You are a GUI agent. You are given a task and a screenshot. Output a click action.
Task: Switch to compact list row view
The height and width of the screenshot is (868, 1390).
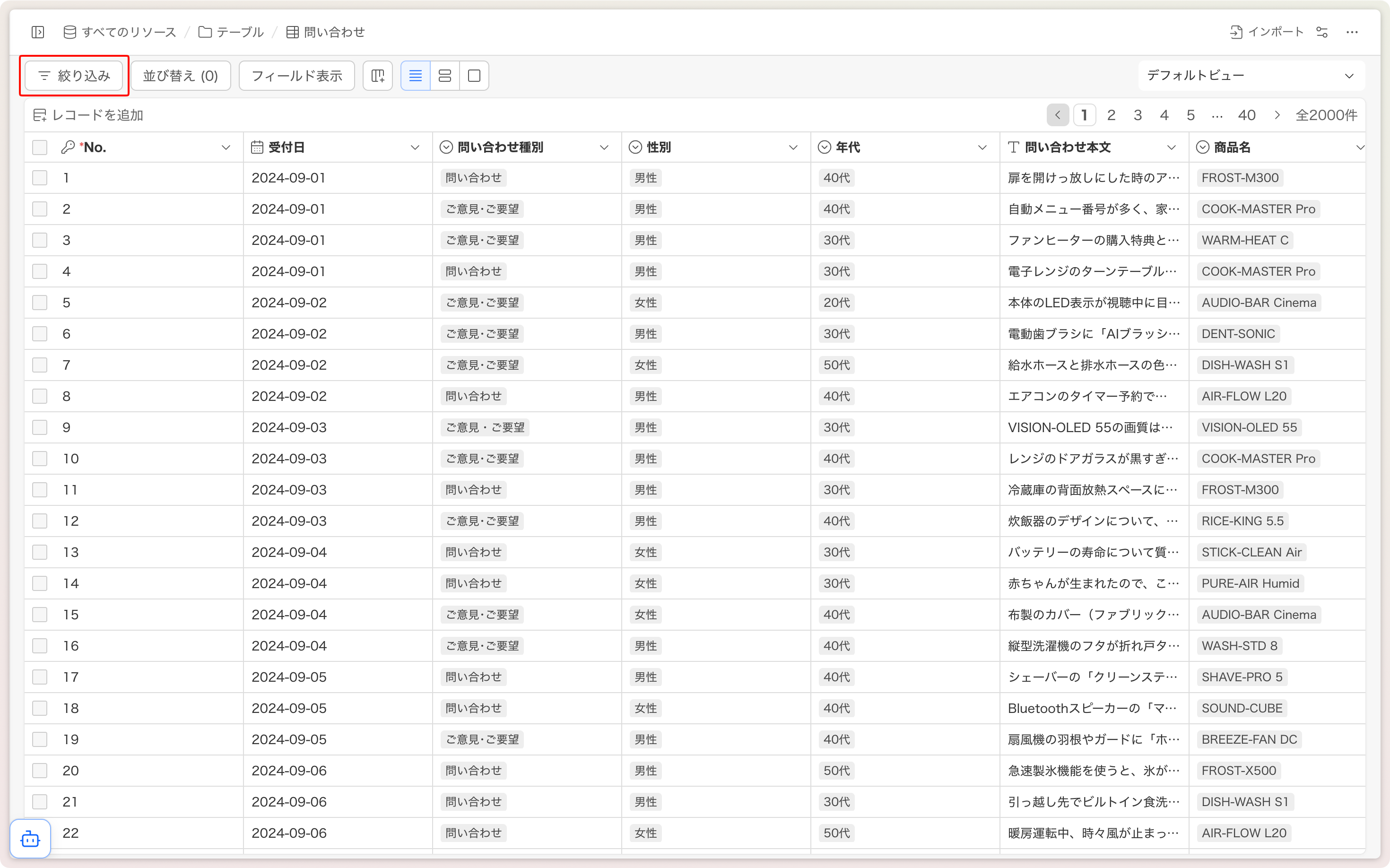pos(415,76)
